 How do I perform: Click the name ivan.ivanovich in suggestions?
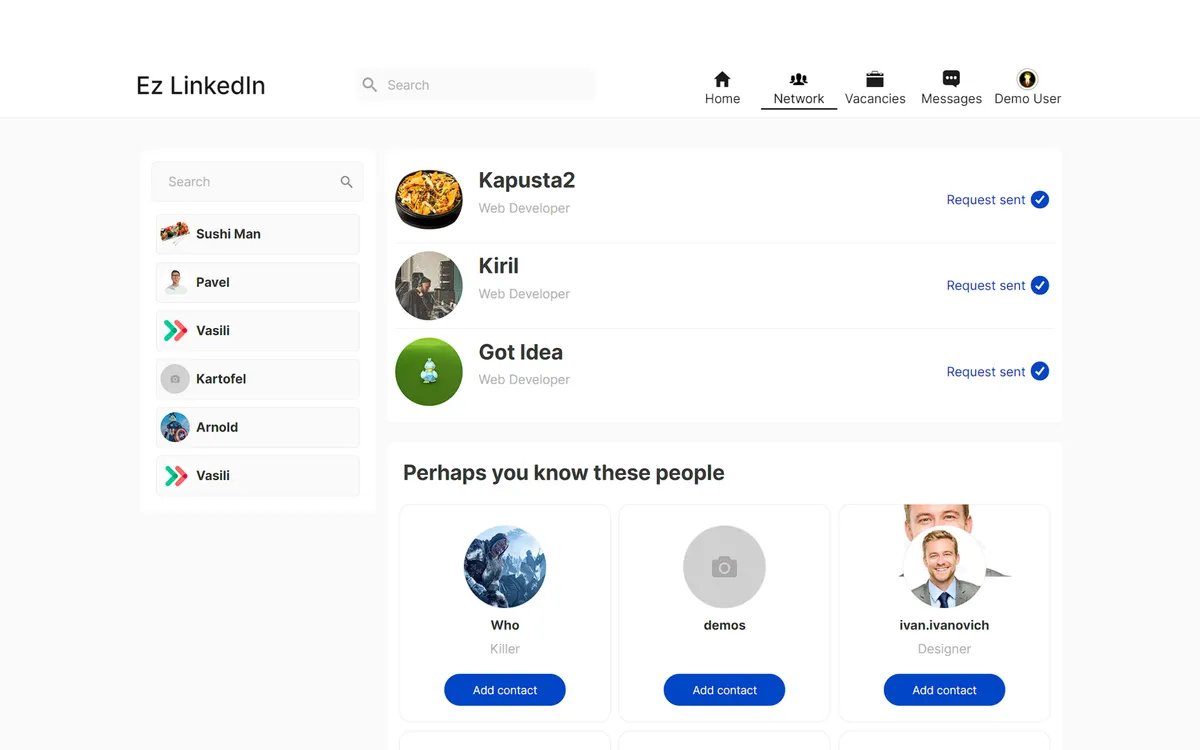coord(944,625)
